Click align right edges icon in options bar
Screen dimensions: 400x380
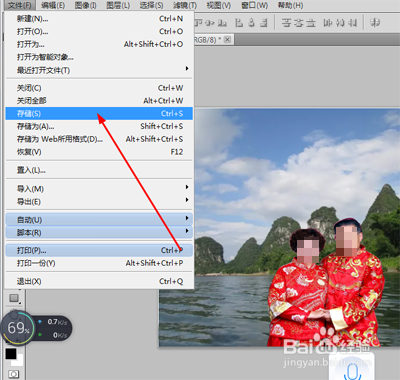(x=264, y=23)
